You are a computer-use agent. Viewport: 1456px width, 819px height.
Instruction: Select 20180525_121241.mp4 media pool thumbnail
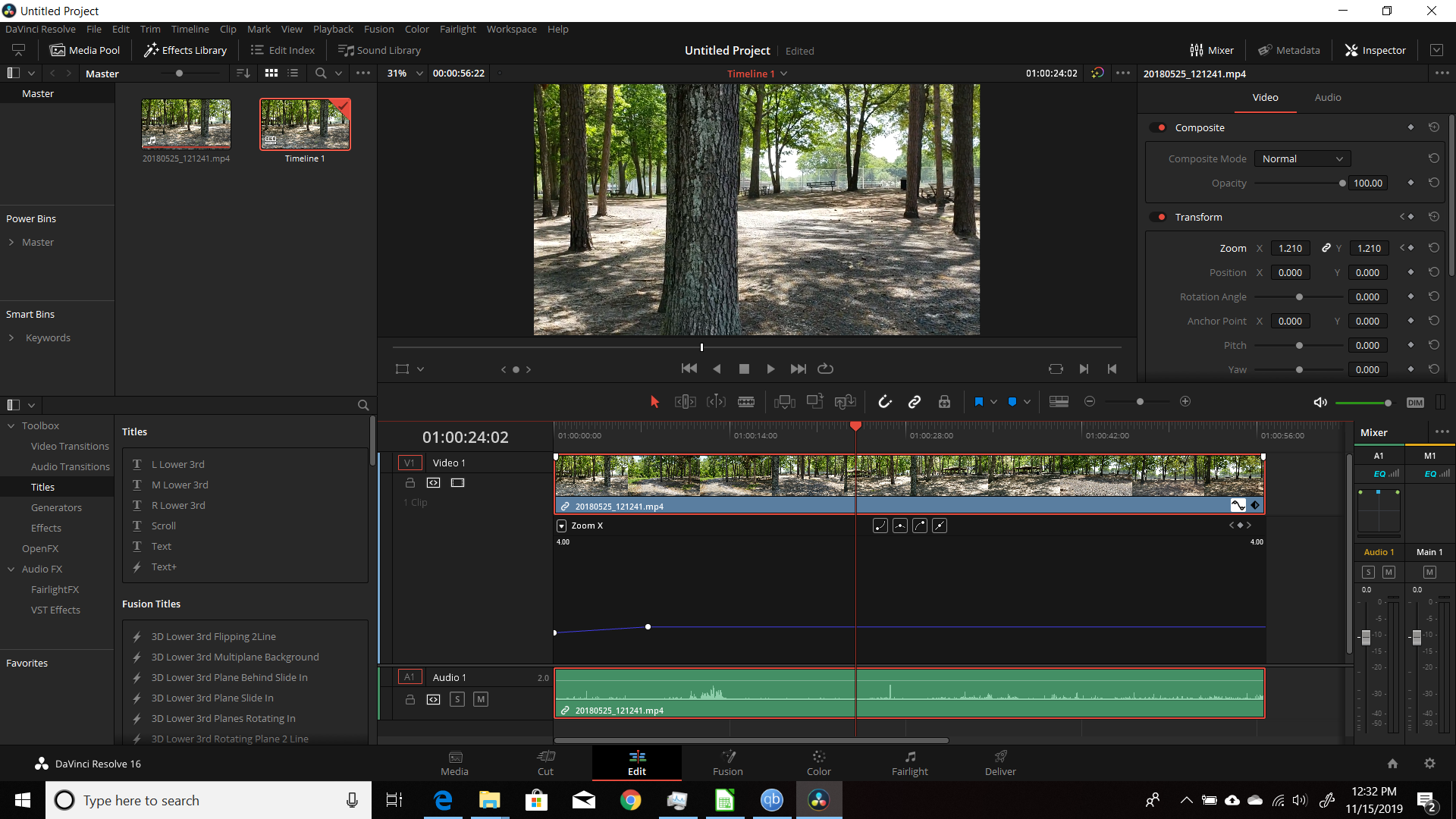pos(186,124)
